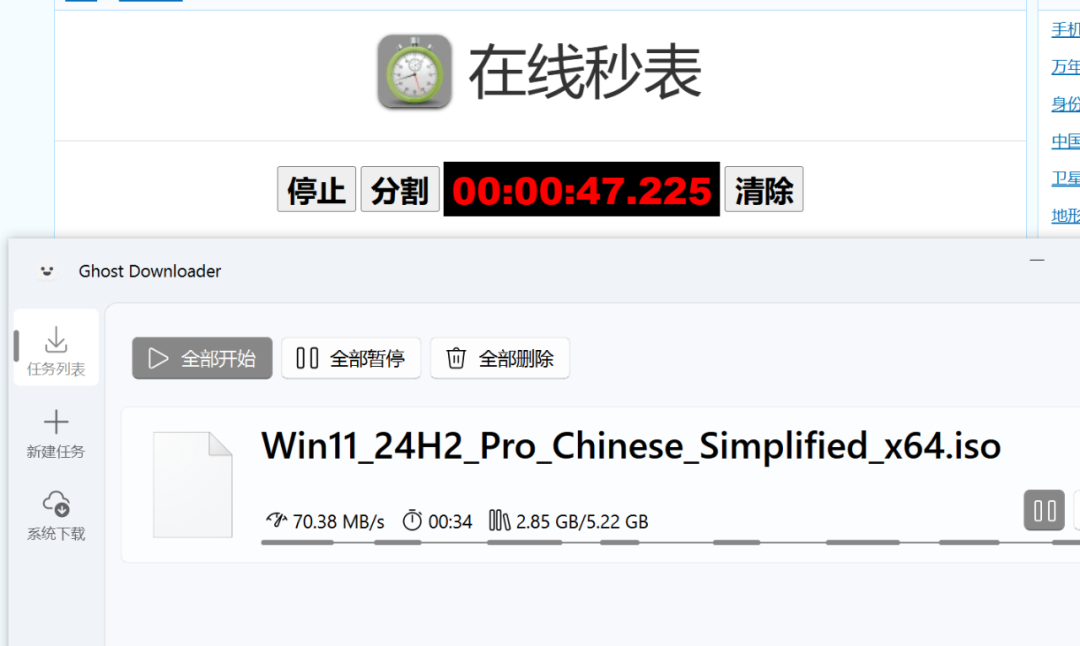Viewport: 1080px width, 646px height.
Task: Click the download progress bar
Action: (x=670, y=543)
